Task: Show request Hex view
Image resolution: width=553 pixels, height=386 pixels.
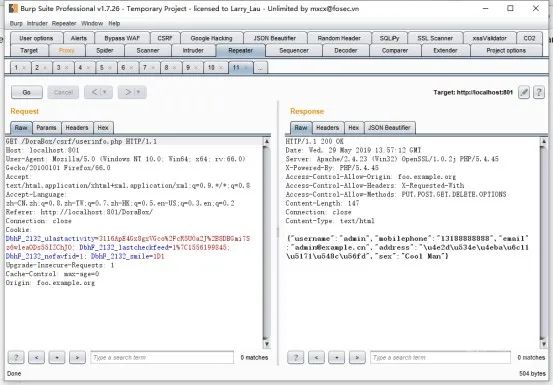Action: coord(103,128)
